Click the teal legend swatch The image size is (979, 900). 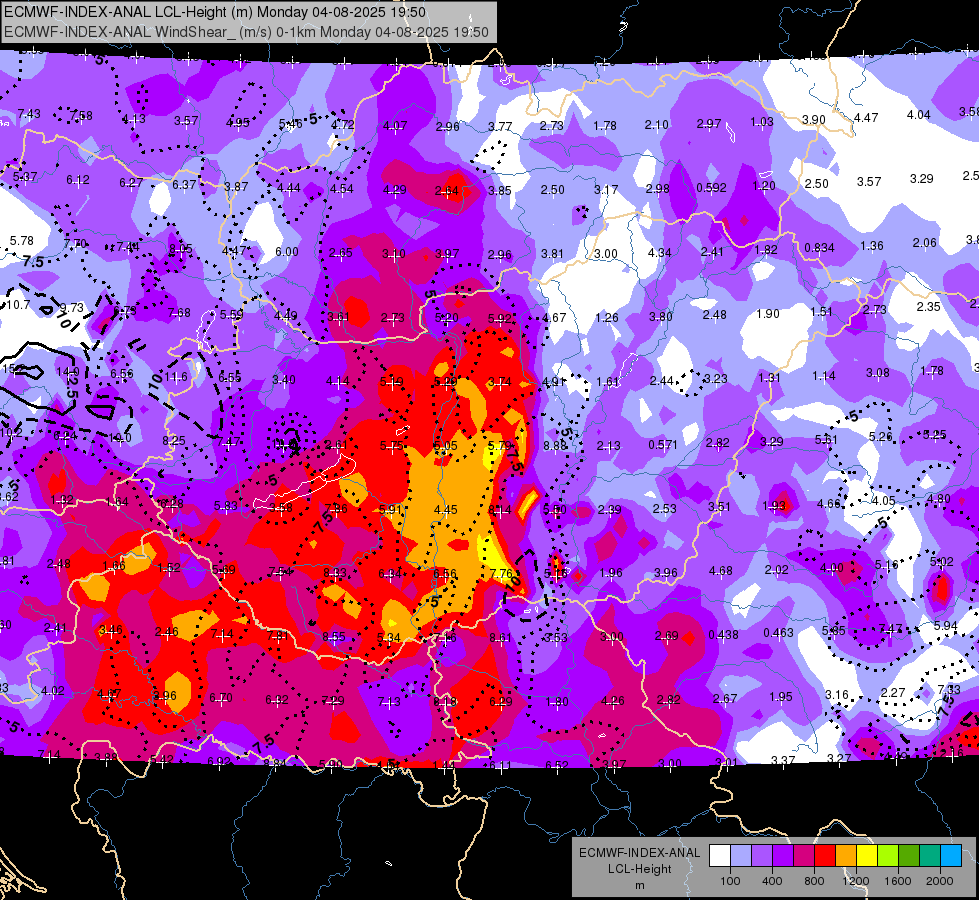click(x=930, y=856)
